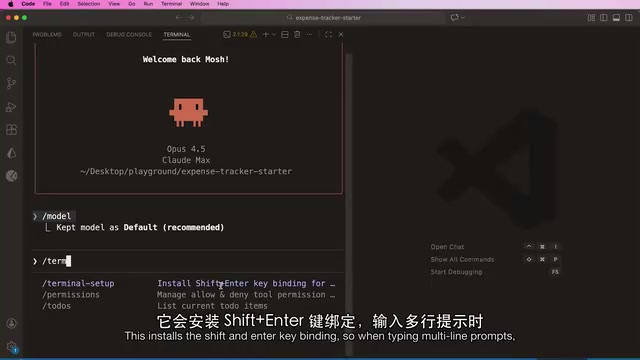Open the Explorer view in activity bar

pyautogui.click(x=11, y=37)
